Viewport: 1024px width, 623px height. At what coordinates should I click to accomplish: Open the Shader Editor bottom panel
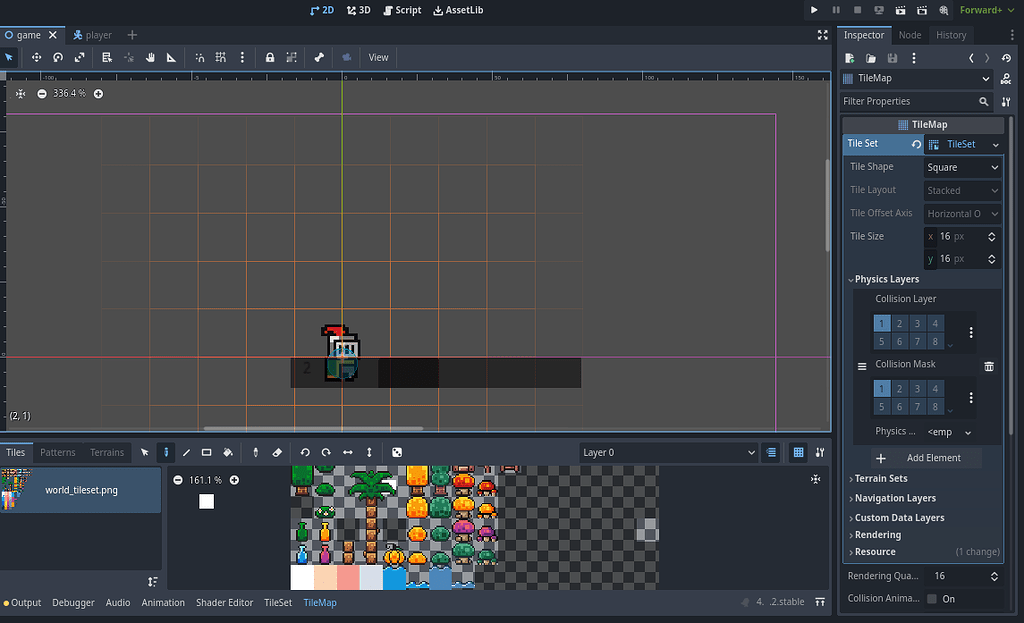(224, 603)
